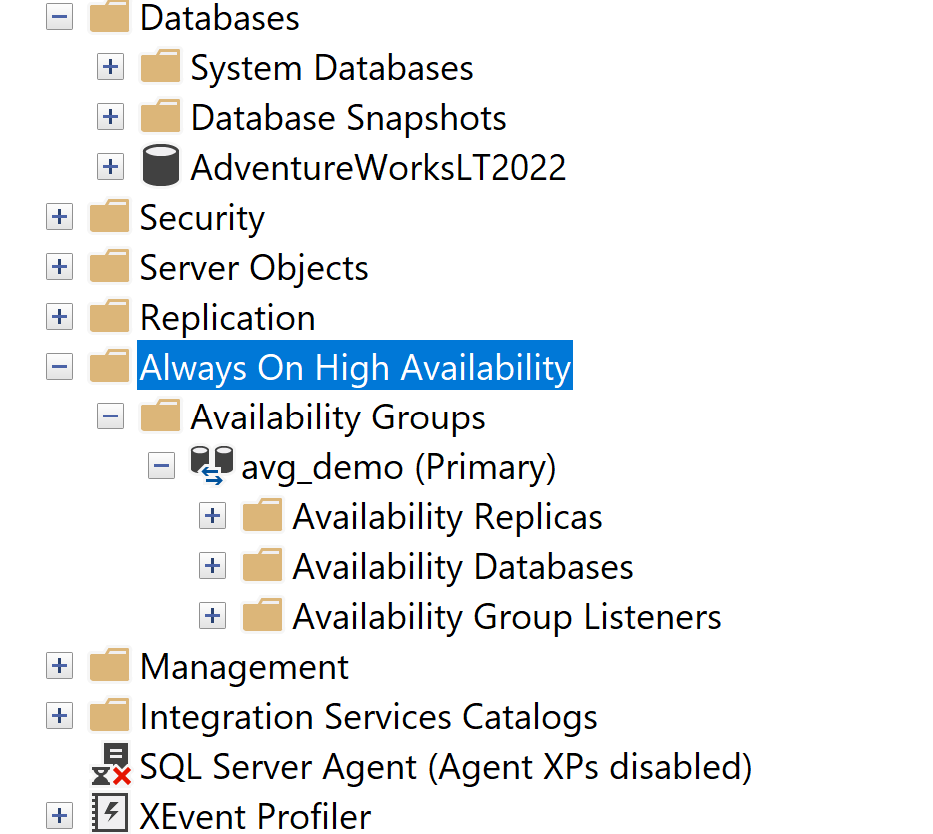This screenshot has width=933, height=834.
Task: Click SQL Server Agent disabled icon
Action: pyautogui.click(x=111, y=765)
